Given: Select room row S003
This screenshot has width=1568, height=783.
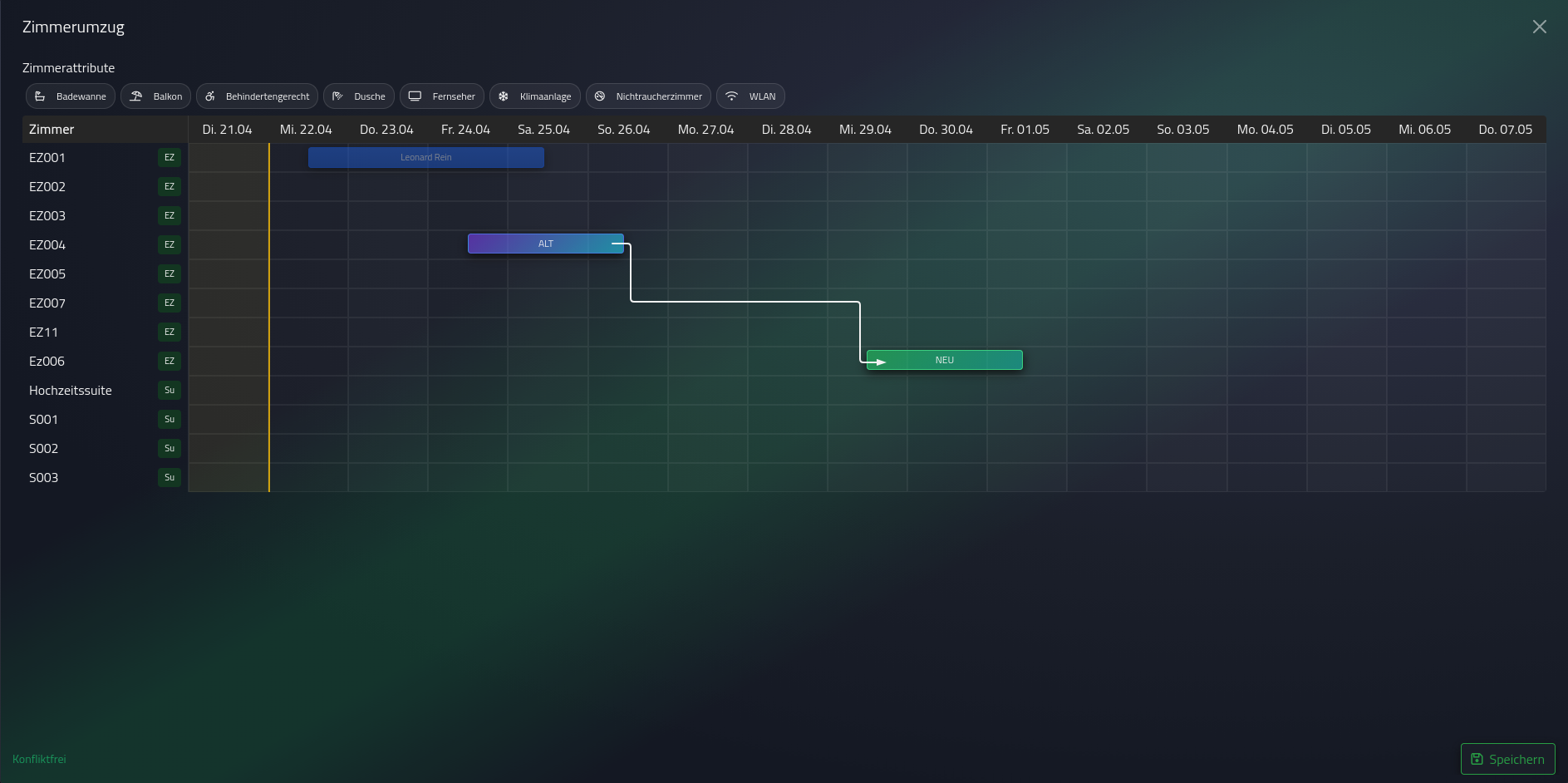Looking at the screenshot, I should (x=106, y=477).
